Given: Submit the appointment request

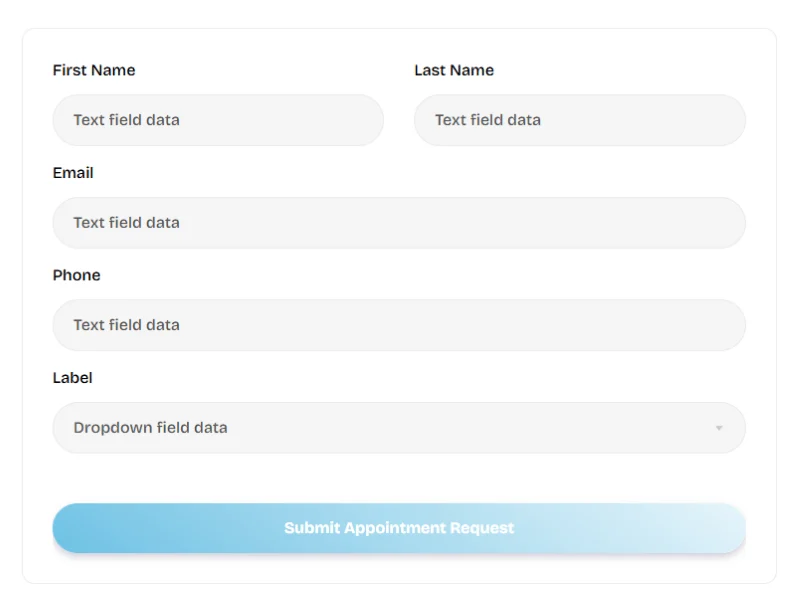Looking at the screenshot, I should click(399, 528).
